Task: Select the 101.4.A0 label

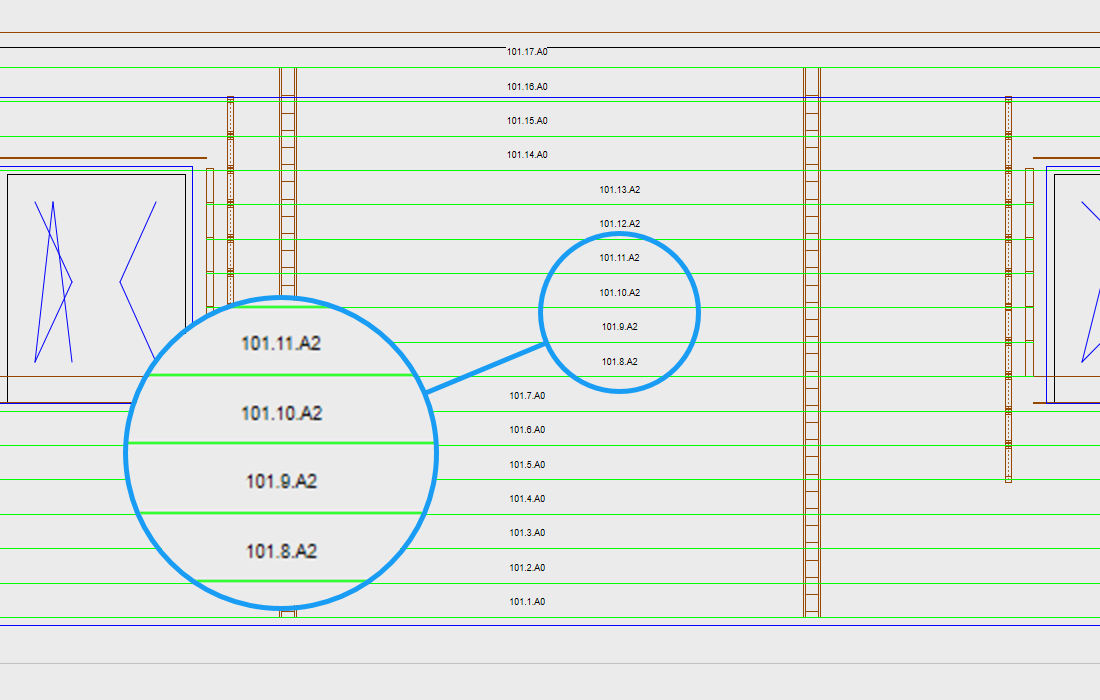Action: click(527, 499)
